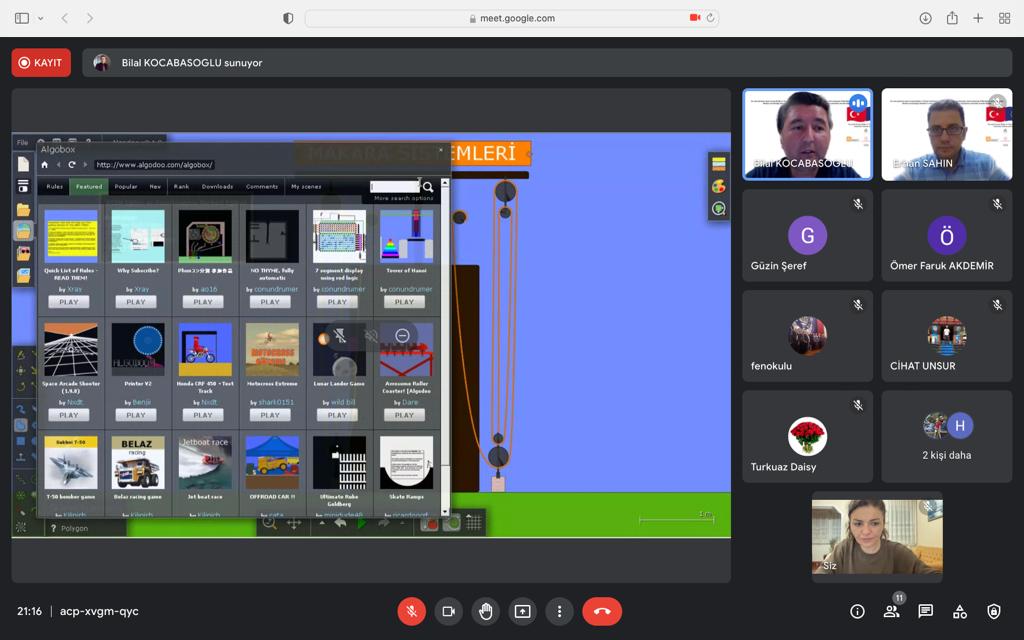The height and width of the screenshot is (640, 1024).
Task: Click the Algobox scrollbar down arrow
Action: click(445, 512)
